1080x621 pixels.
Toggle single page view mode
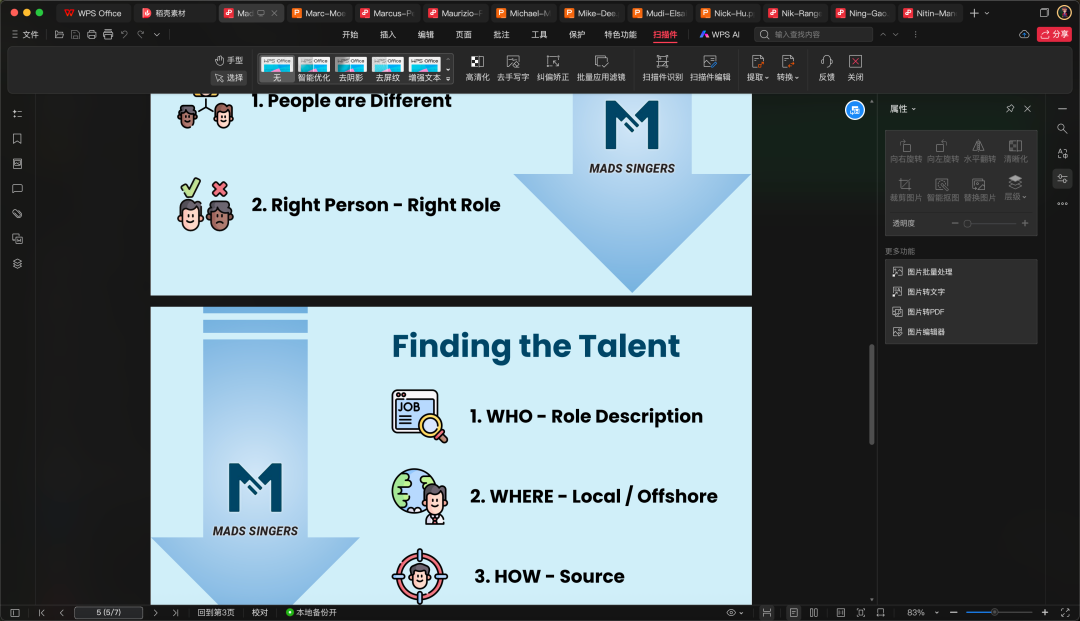pos(793,612)
